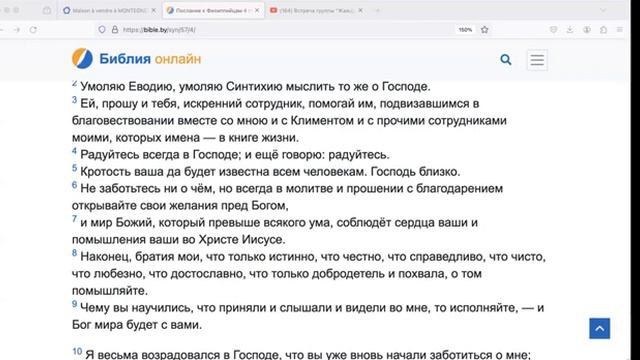Open a new tab with plus icon
Image resolution: width=640 pixels, height=360 pixels.
[x=378, y=10]
